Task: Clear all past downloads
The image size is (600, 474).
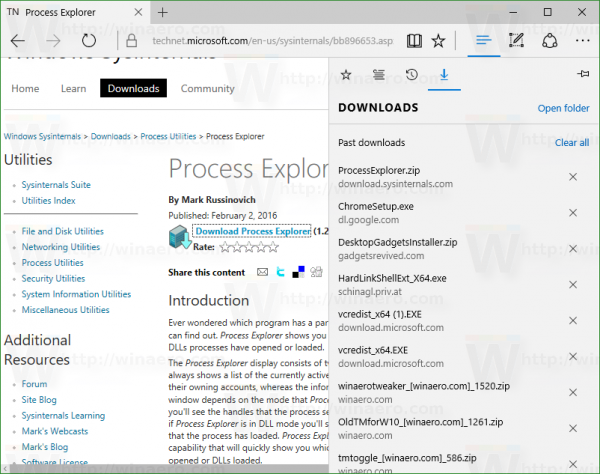Action: pos(572,143)
